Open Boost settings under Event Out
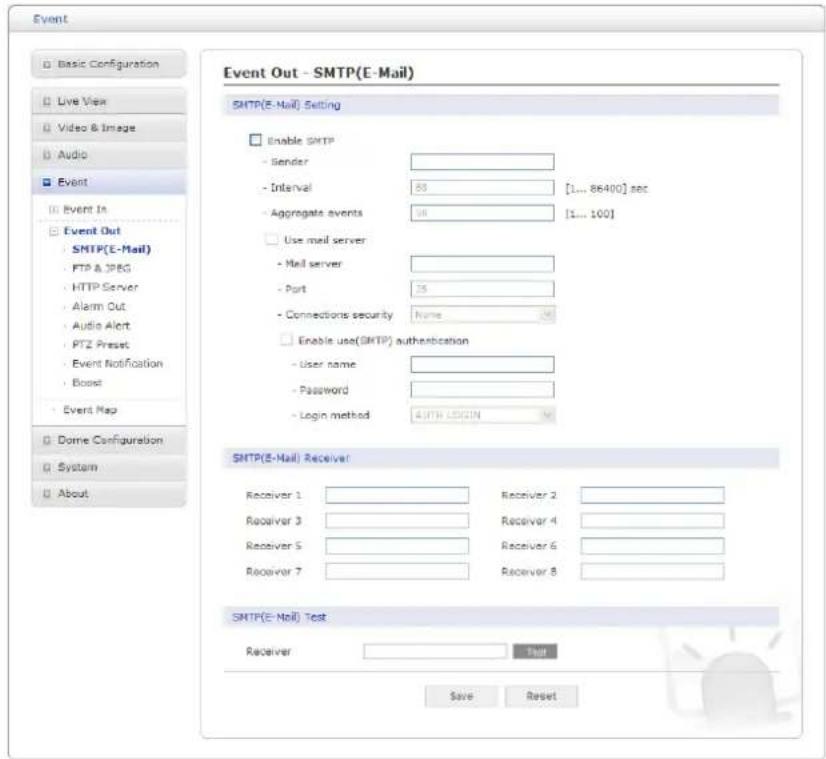 click(x=87, y=382)
